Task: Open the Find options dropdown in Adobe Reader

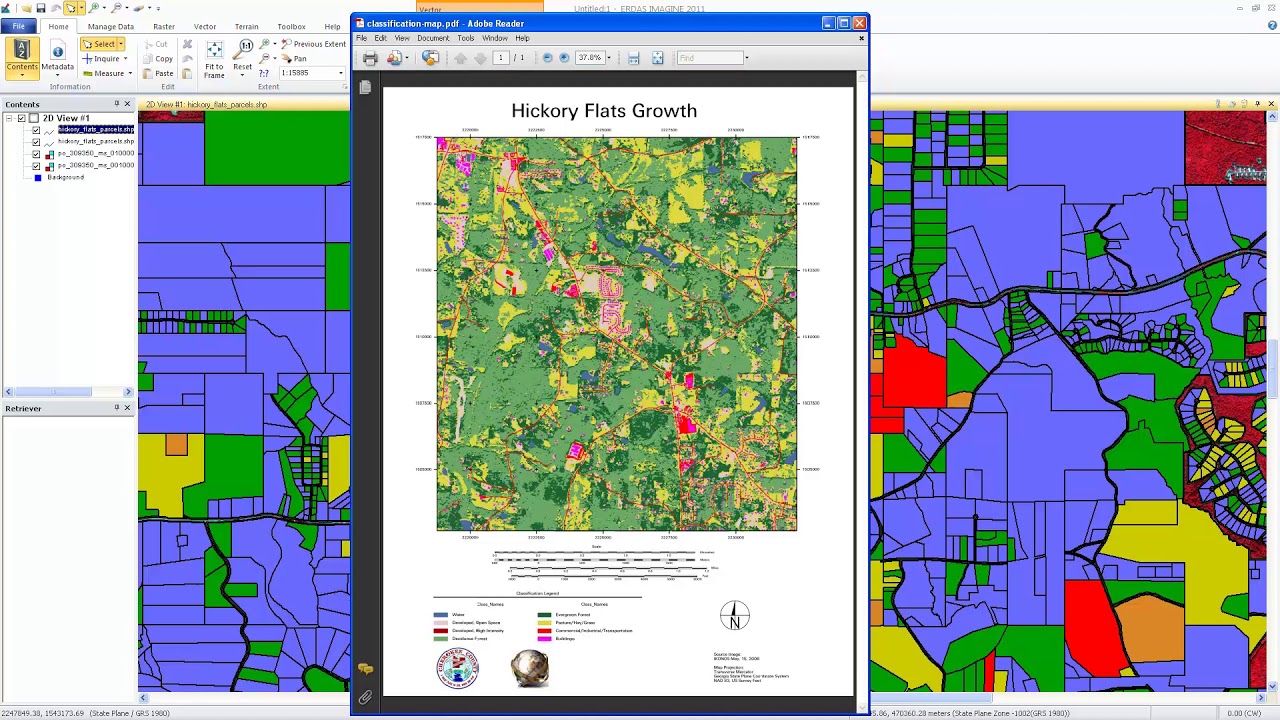Action: 746,58
